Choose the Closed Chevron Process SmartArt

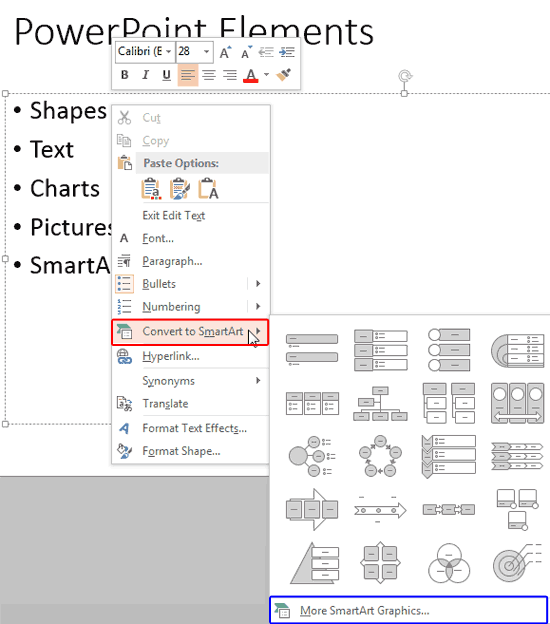tap(517, 456)
